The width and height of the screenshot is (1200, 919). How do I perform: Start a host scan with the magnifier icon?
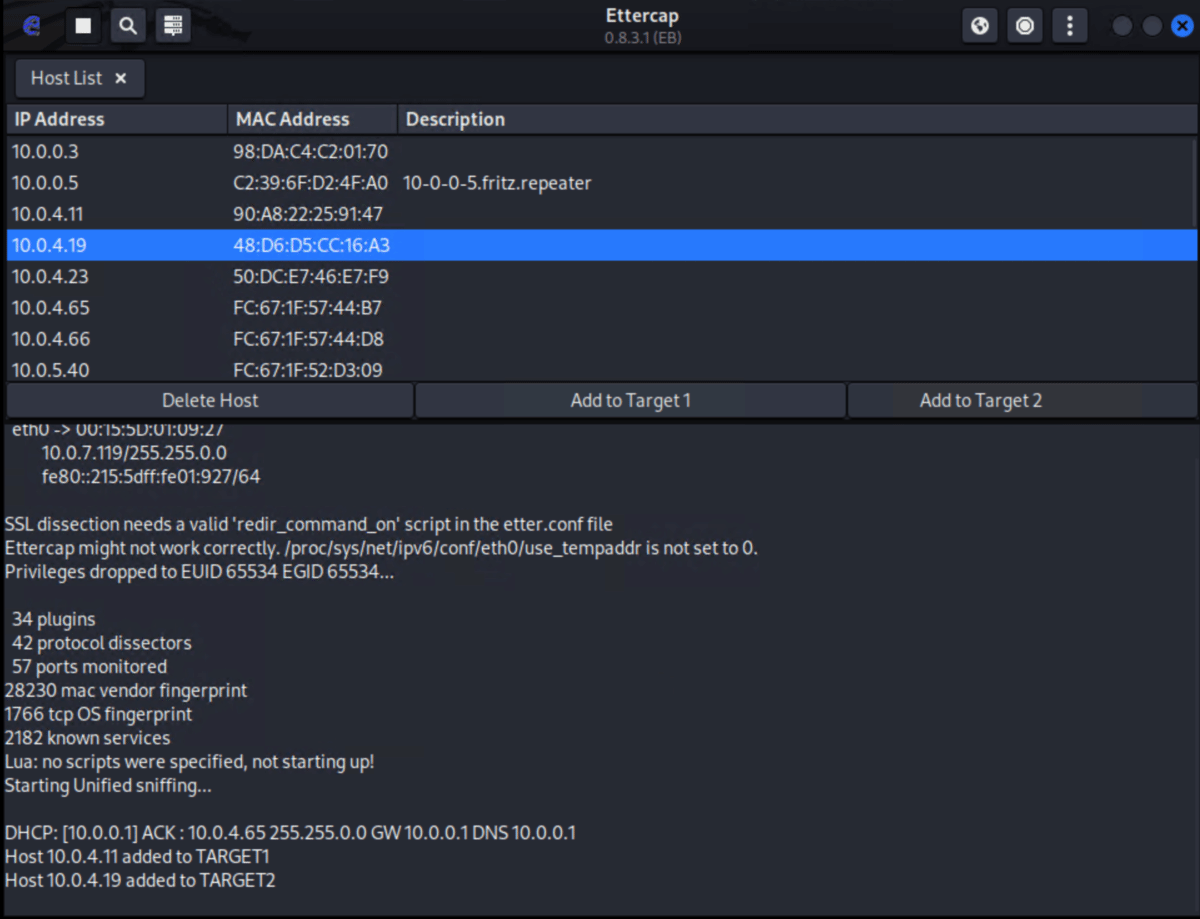pos(128,25)
